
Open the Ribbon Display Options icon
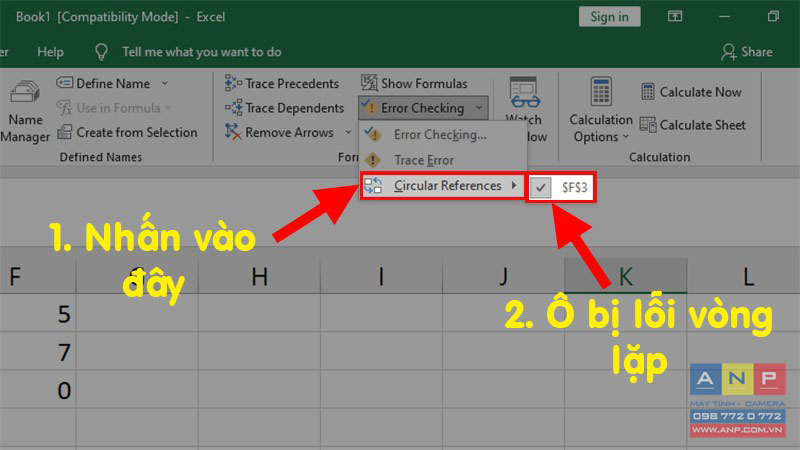tap(675, 16)
